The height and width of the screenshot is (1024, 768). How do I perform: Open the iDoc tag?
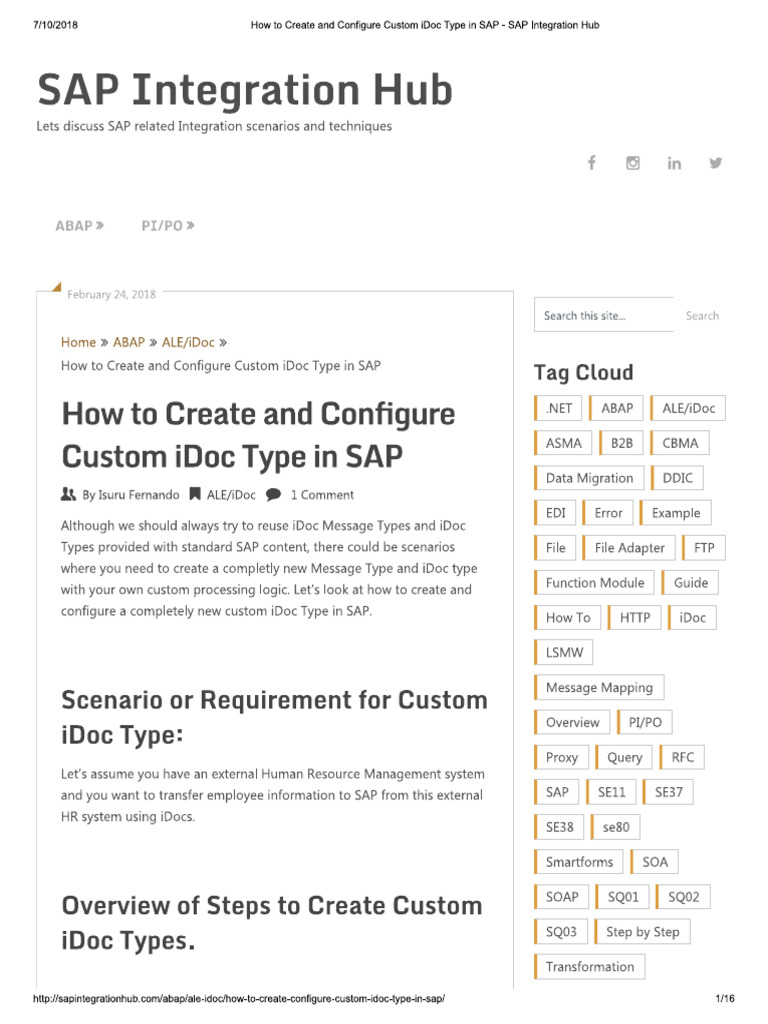[x=692, y=618]
